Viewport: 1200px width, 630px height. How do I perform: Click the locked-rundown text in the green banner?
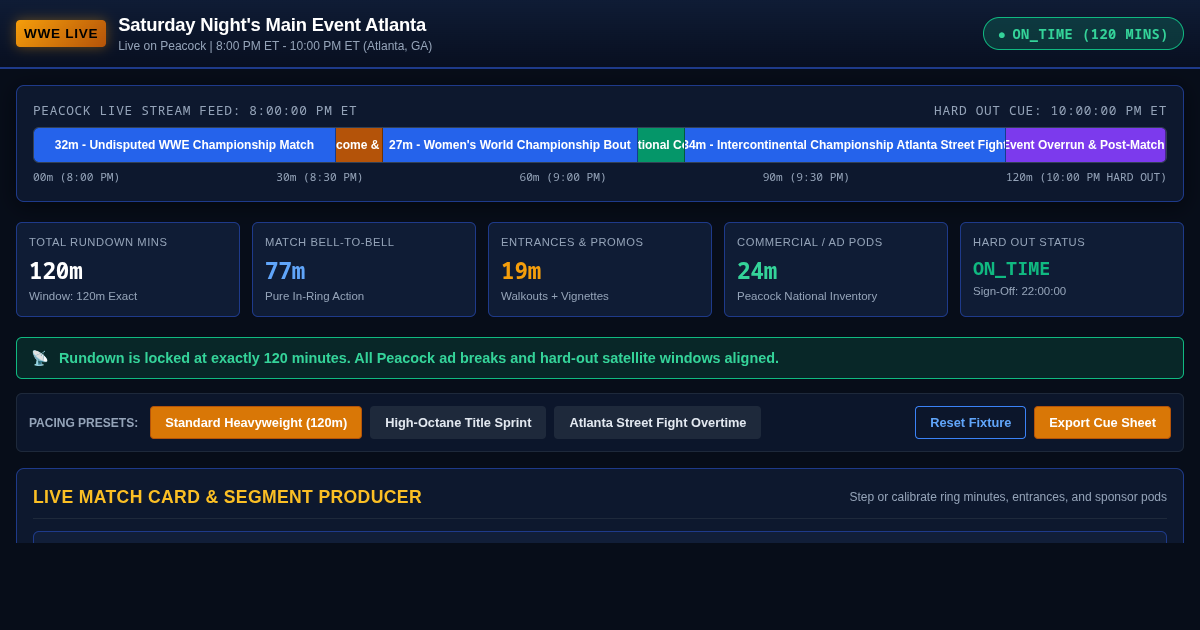419,358
